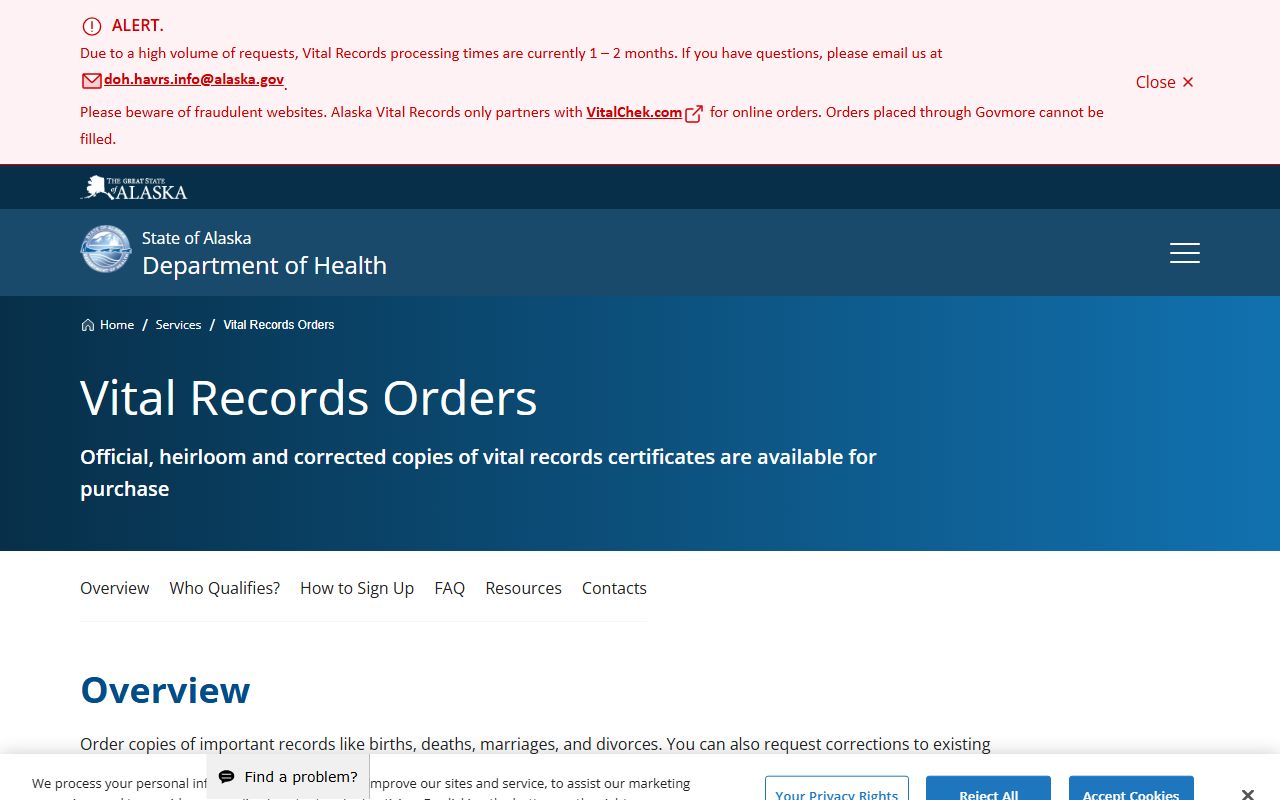Image resolution: width=1280 pixels, height=800 pixels.
Task: Email doh.havrs.info@alaska.gov link
Action: (x=194, y=80)
